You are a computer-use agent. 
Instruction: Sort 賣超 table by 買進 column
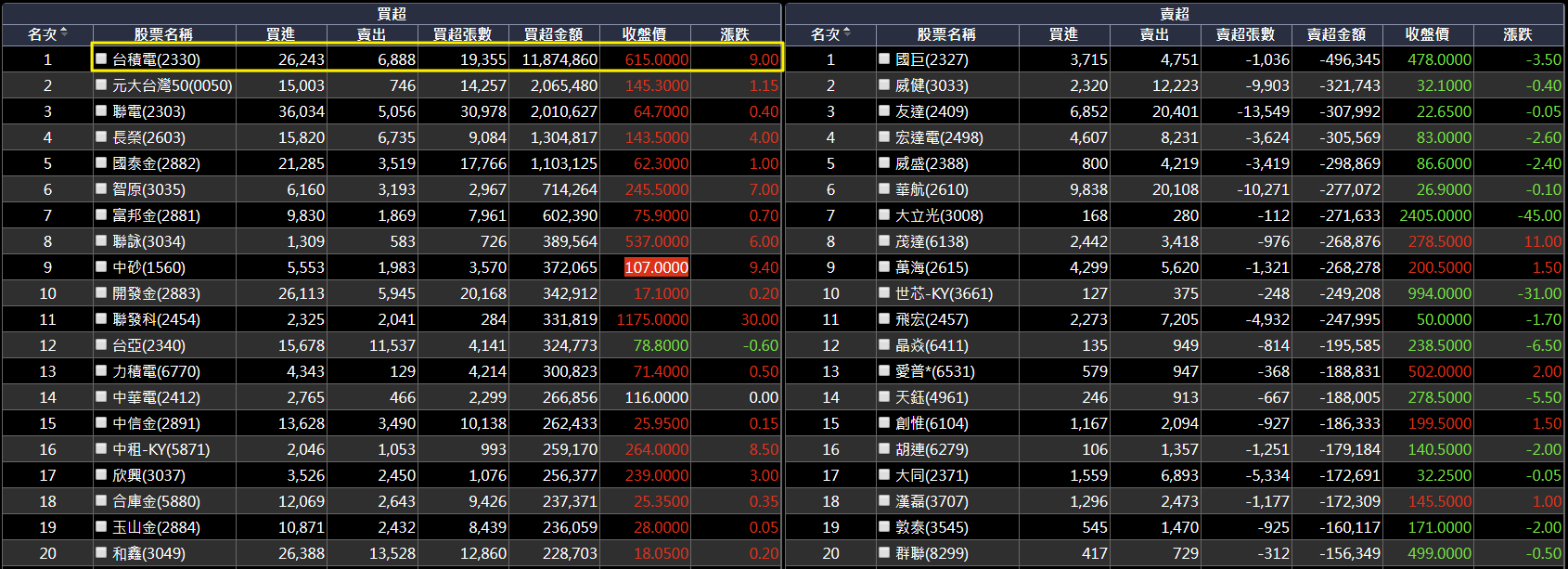[1063, 34]
